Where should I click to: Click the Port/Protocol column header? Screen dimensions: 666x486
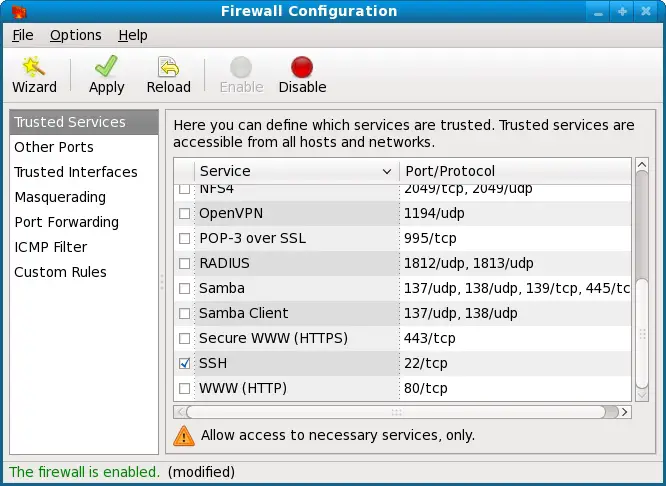pyautogui.click(x=515, y=171)
